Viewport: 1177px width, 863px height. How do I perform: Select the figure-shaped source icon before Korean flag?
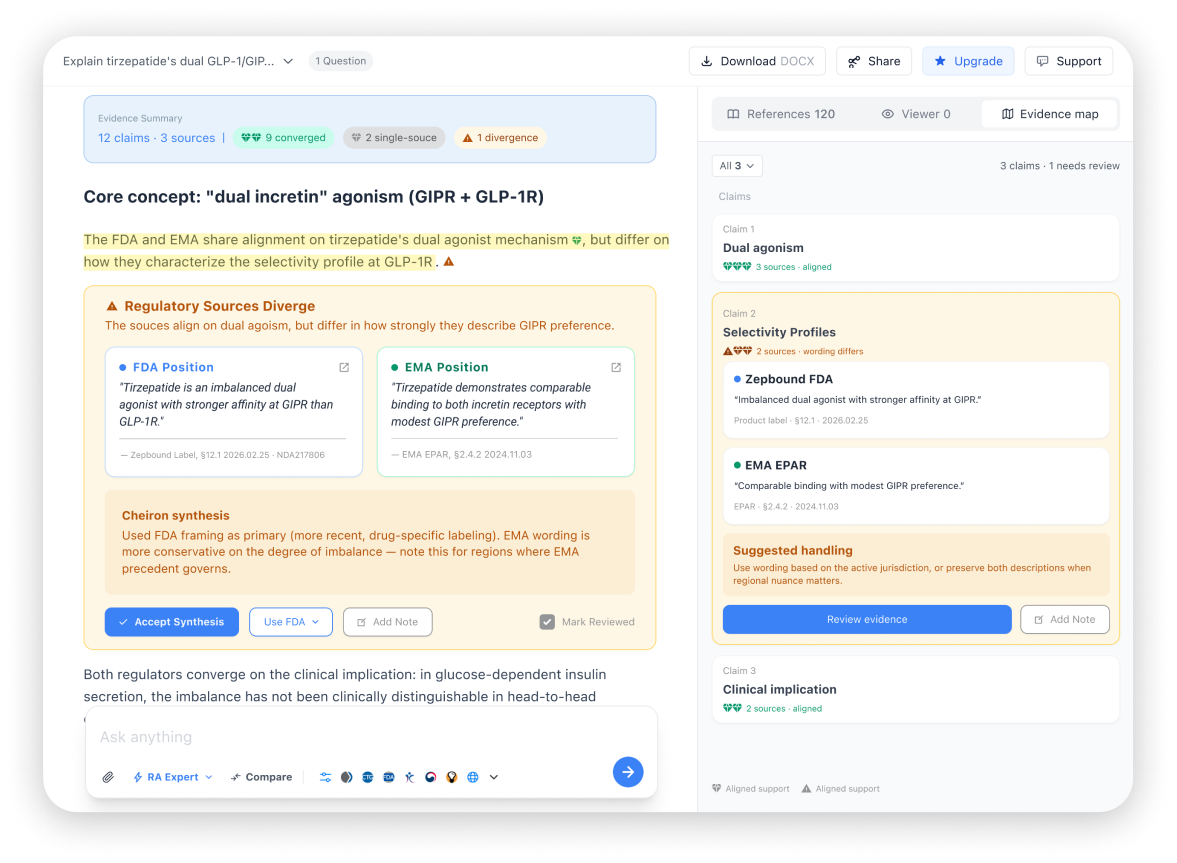pyautogui.click(x=409, y=777)
